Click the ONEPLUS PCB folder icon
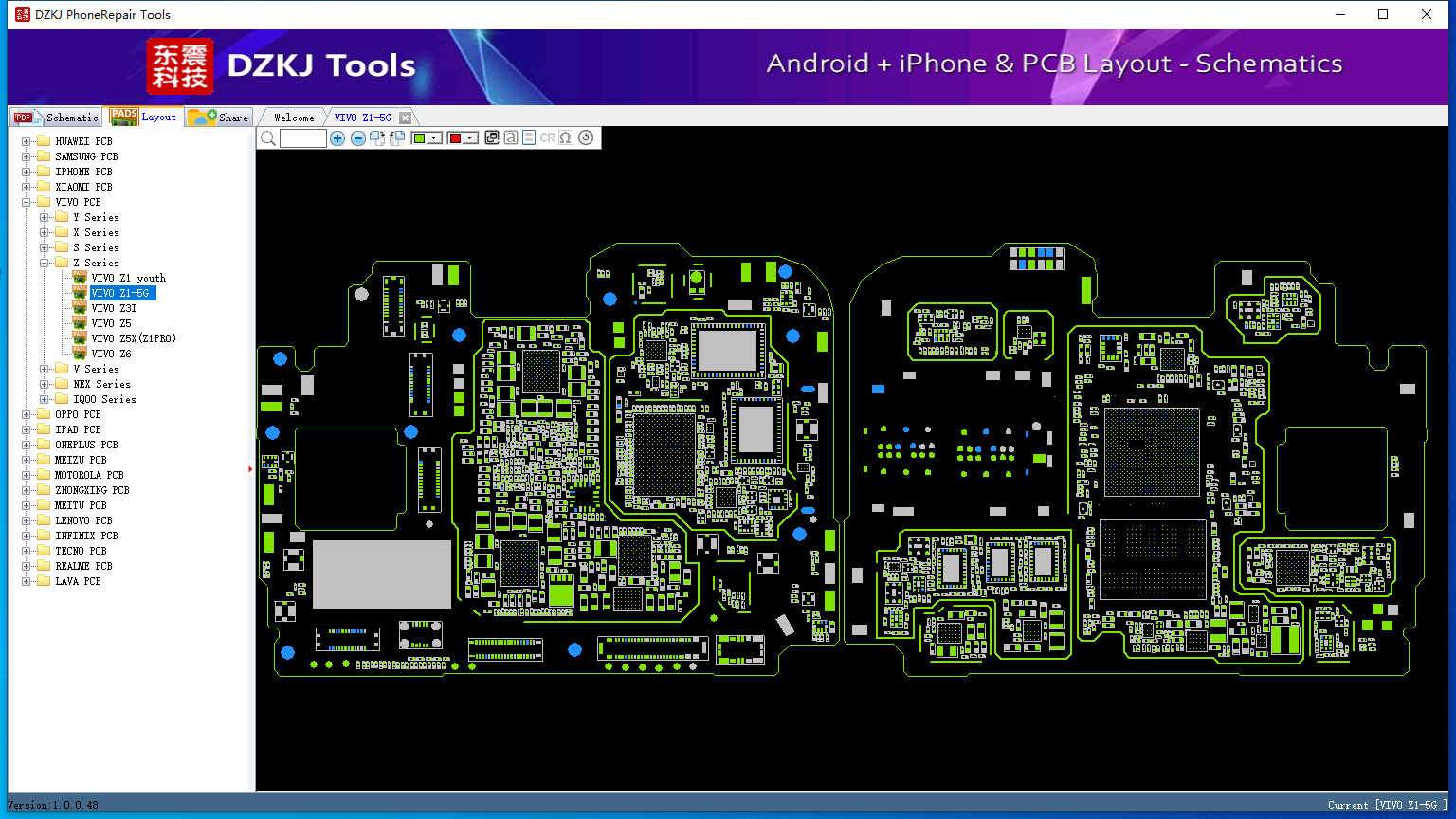 [x=44, y=444]
